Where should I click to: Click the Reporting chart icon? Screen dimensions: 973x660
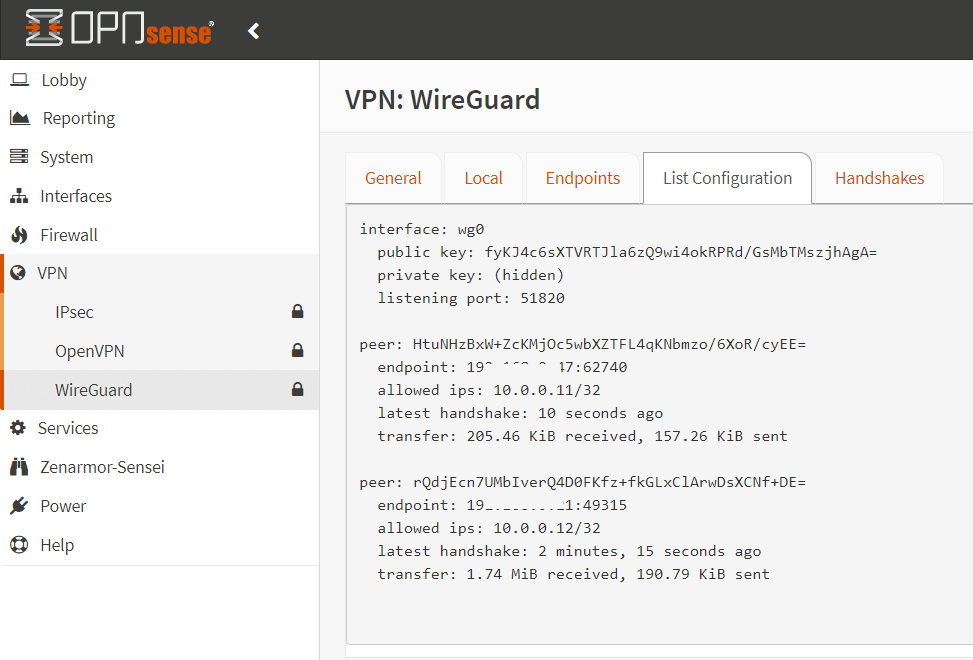coord(20,118)
